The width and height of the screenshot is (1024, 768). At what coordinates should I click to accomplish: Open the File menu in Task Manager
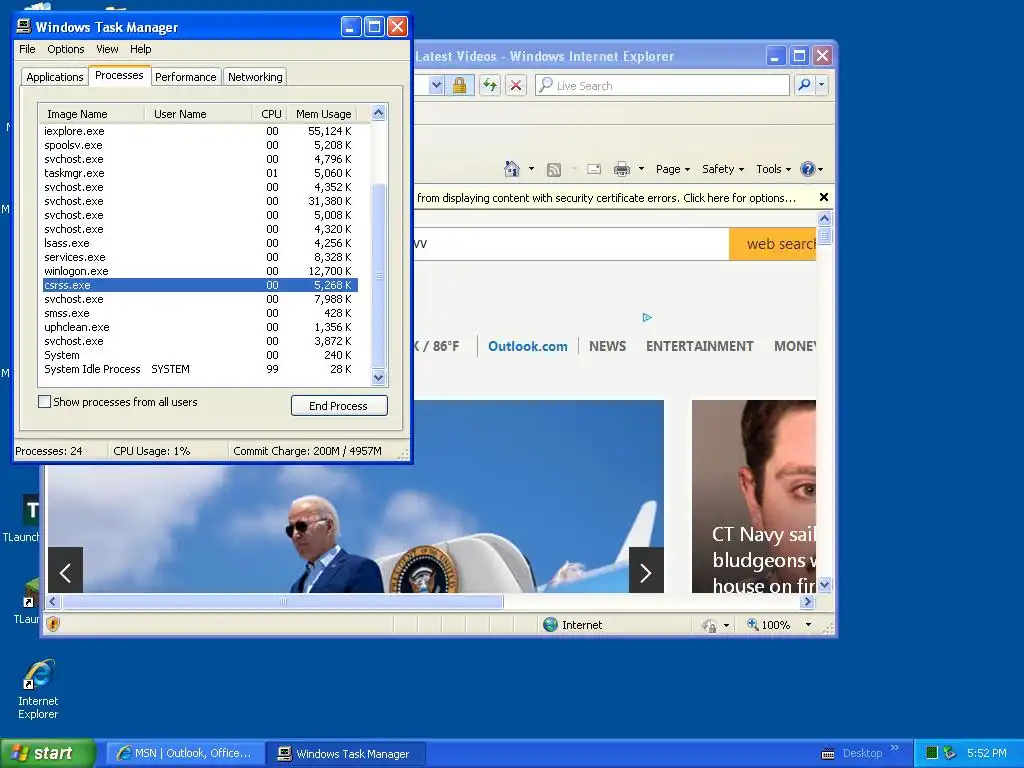[x=27, y=49]
